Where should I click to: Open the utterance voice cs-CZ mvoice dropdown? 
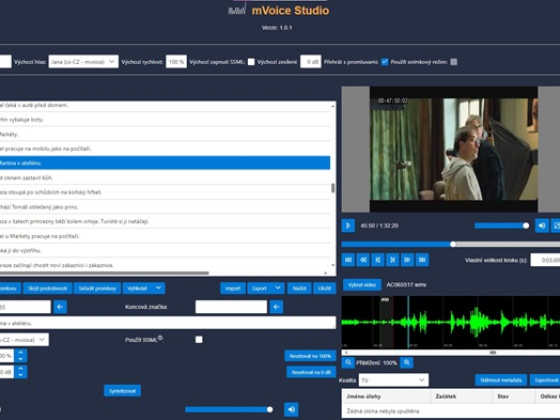tap(24, 340)
